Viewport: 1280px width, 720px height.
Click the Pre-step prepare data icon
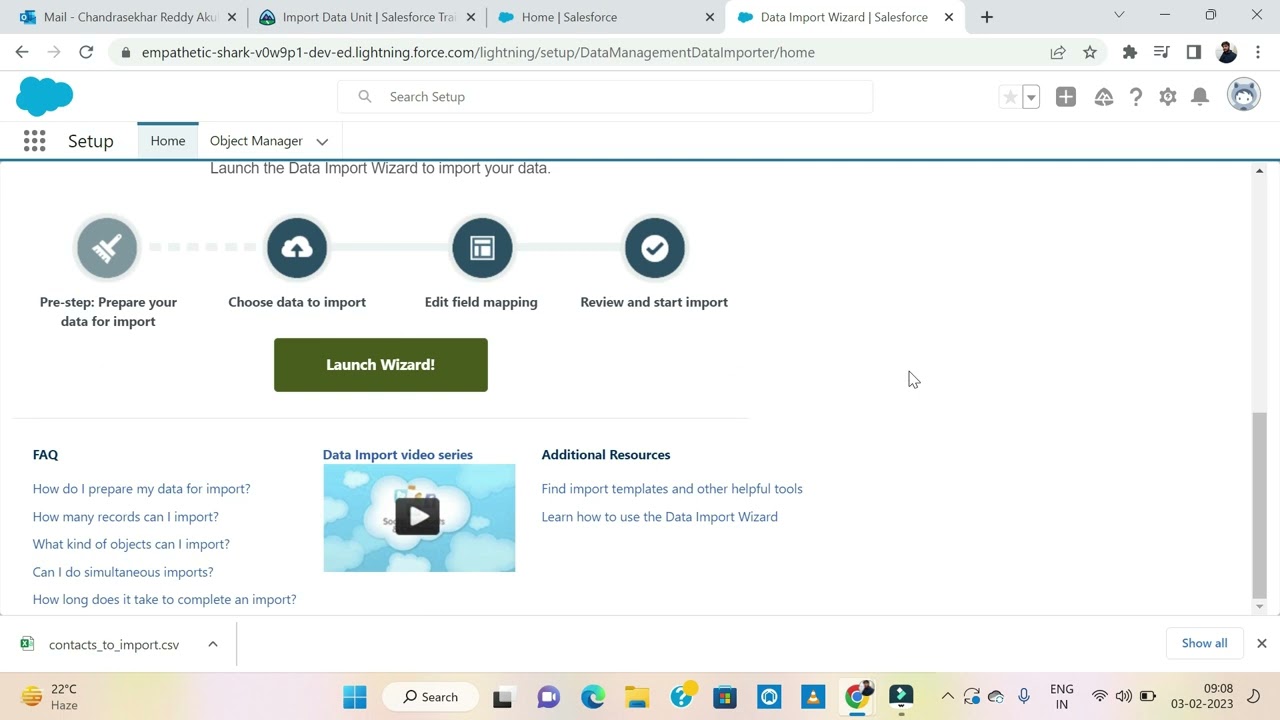coord(107,248)
